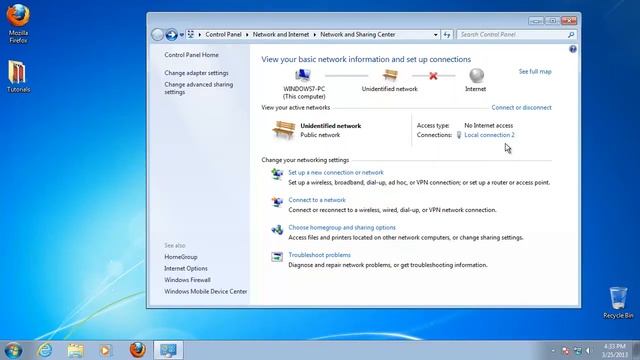Click the Back navigation button
Viewport: 640px width, 360px height.
tap(157, 35)
